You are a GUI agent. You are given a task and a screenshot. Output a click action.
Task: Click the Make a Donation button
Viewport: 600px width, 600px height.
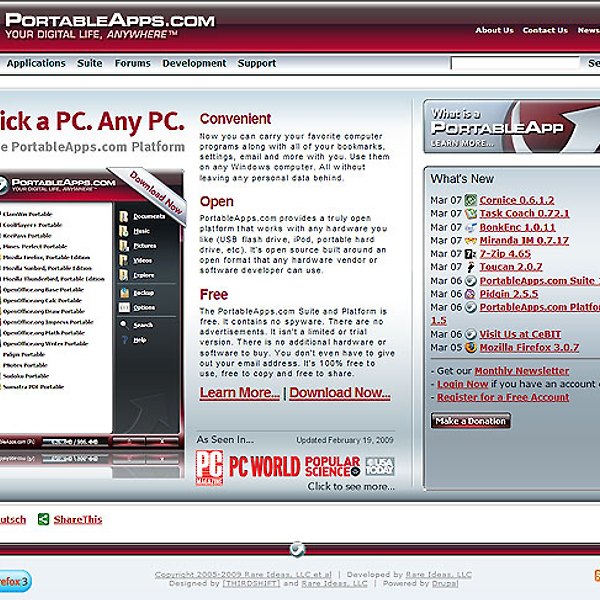tap(471, 421)
